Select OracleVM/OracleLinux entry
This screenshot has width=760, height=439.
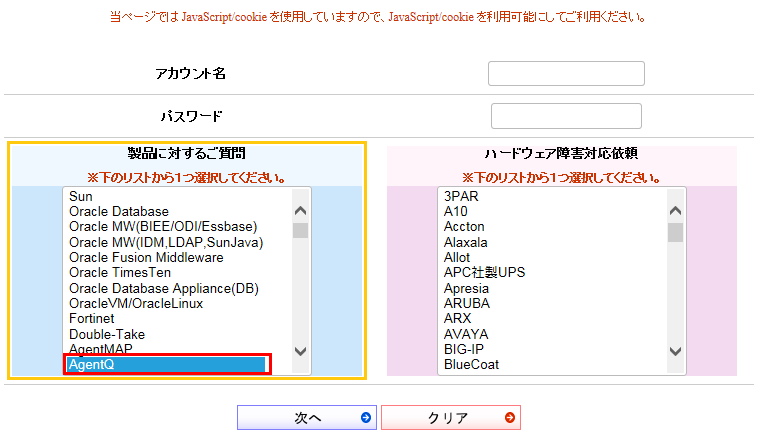[136, 304]
